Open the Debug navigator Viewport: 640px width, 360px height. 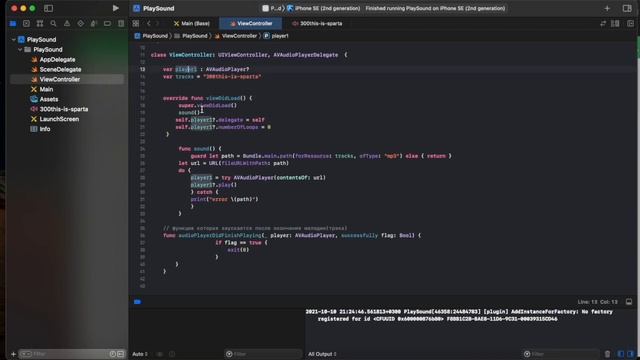pos(94,24)
